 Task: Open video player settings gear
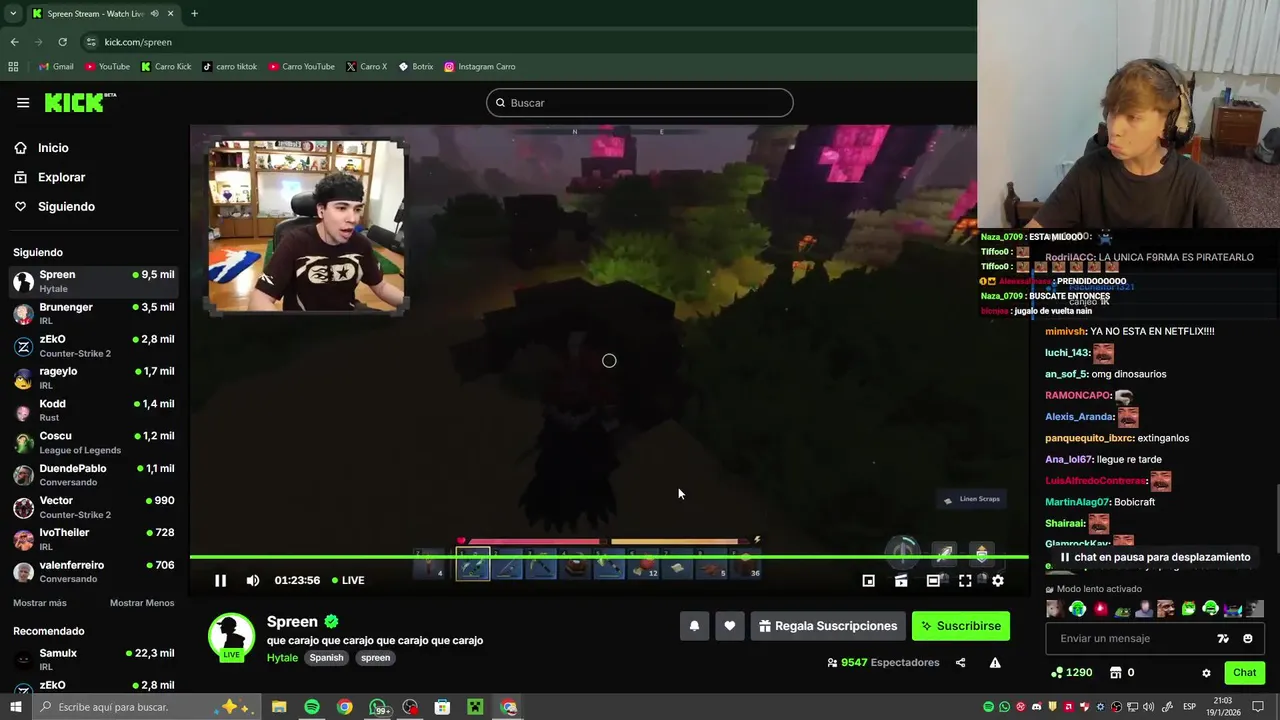[997, 580]
